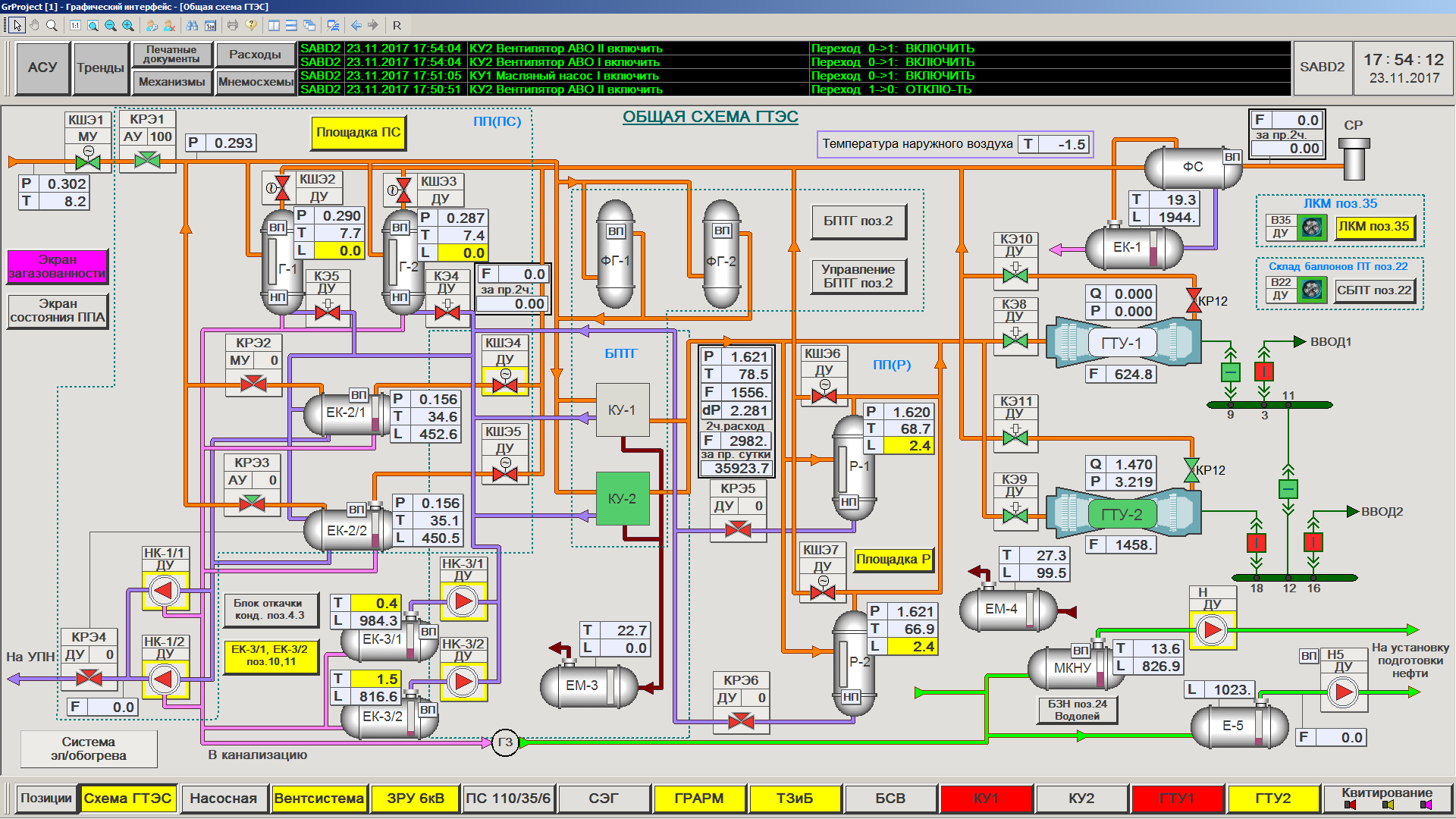Click the zoom out magnifier icon
This screenshot has width=1456, height=819.
tap(111, 25)
